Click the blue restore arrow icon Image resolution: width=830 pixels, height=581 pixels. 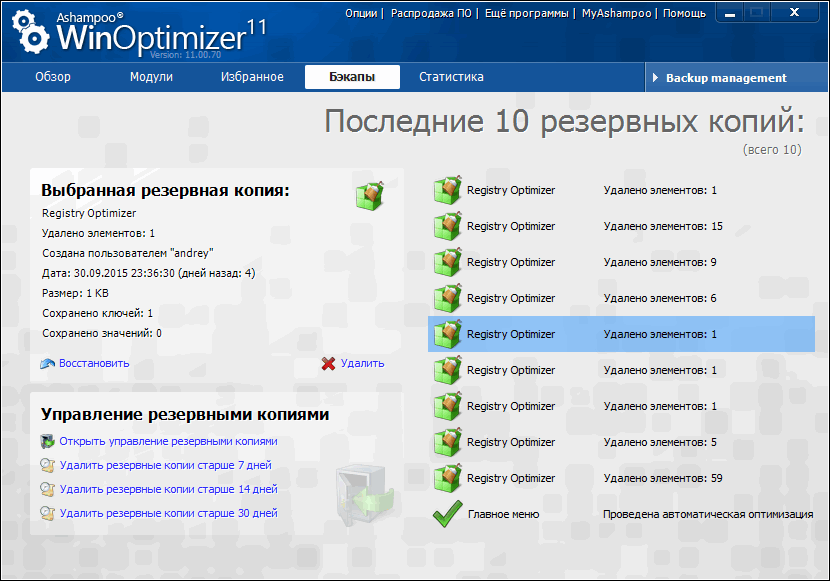(x=47, y=364)
